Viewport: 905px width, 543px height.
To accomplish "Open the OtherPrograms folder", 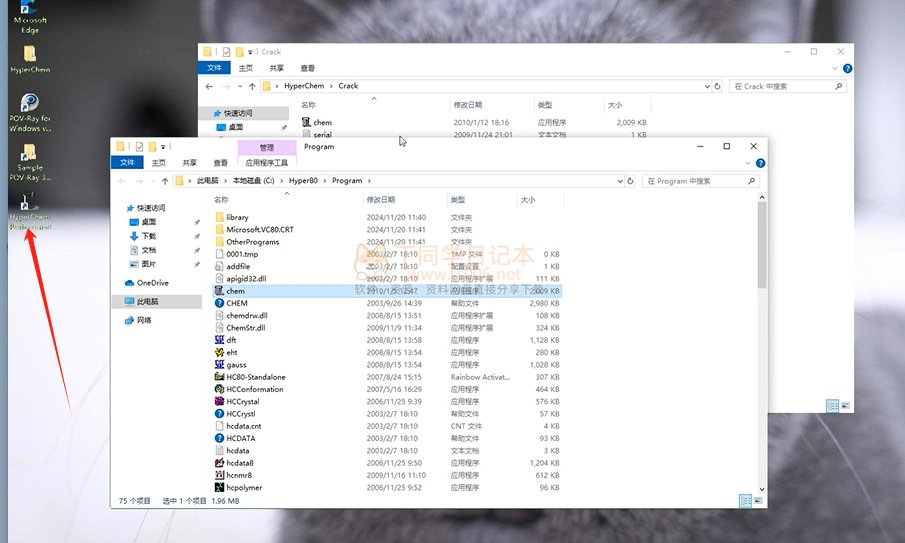I will 252,242.
